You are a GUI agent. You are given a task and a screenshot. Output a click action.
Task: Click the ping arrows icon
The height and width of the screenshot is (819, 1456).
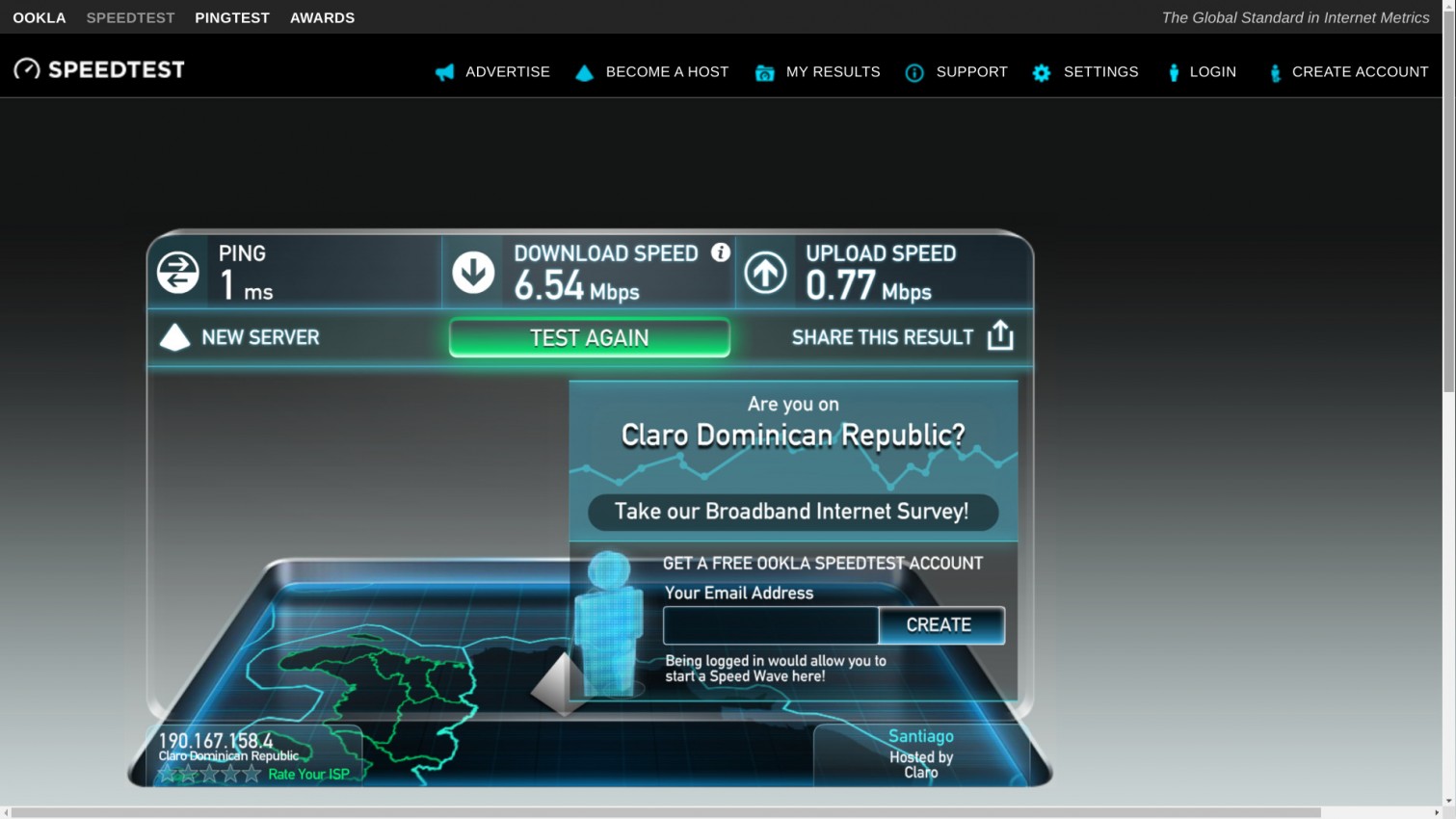(x=178, y=272)
